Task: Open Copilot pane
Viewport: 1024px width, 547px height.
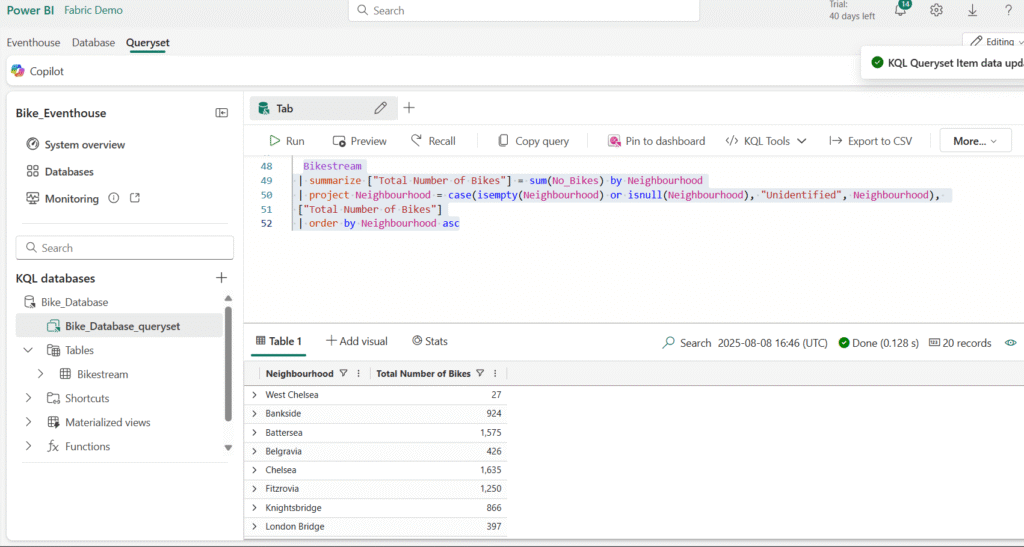Action: tap(38, 71)
